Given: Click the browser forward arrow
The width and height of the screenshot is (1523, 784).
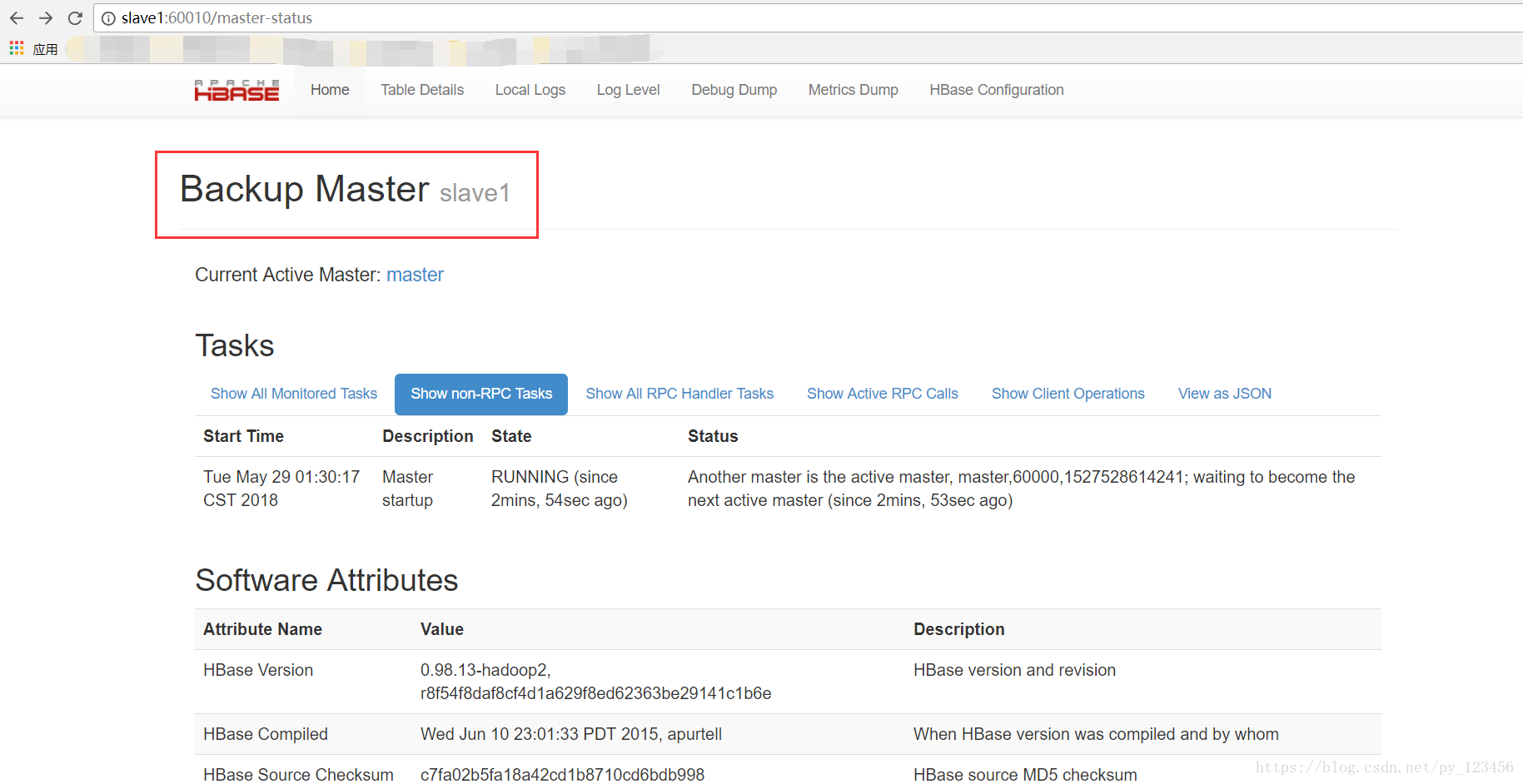Looking at the screenshot, I should click(x=46, y=17).
